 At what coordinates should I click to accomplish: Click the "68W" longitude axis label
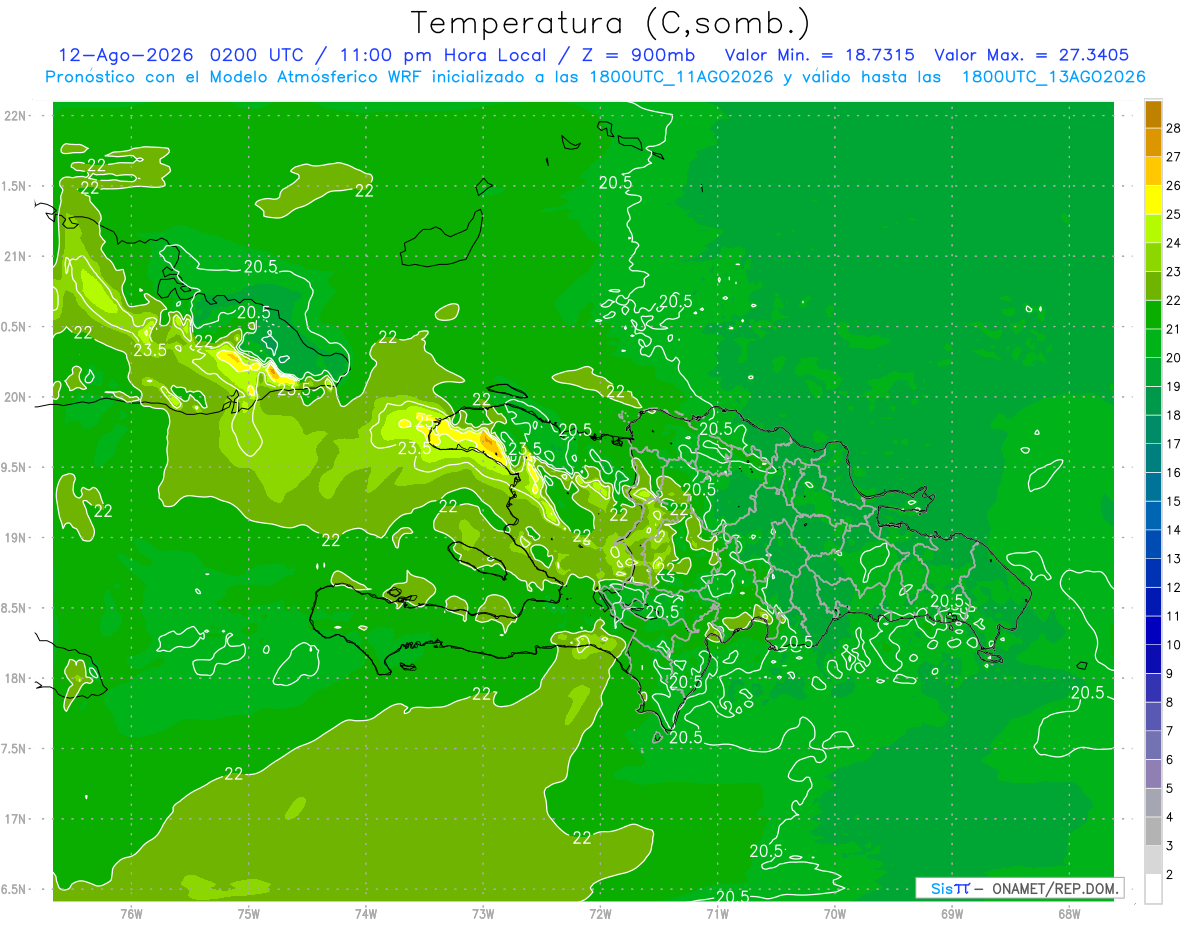pyautogui.click(x=1069, y=913)
